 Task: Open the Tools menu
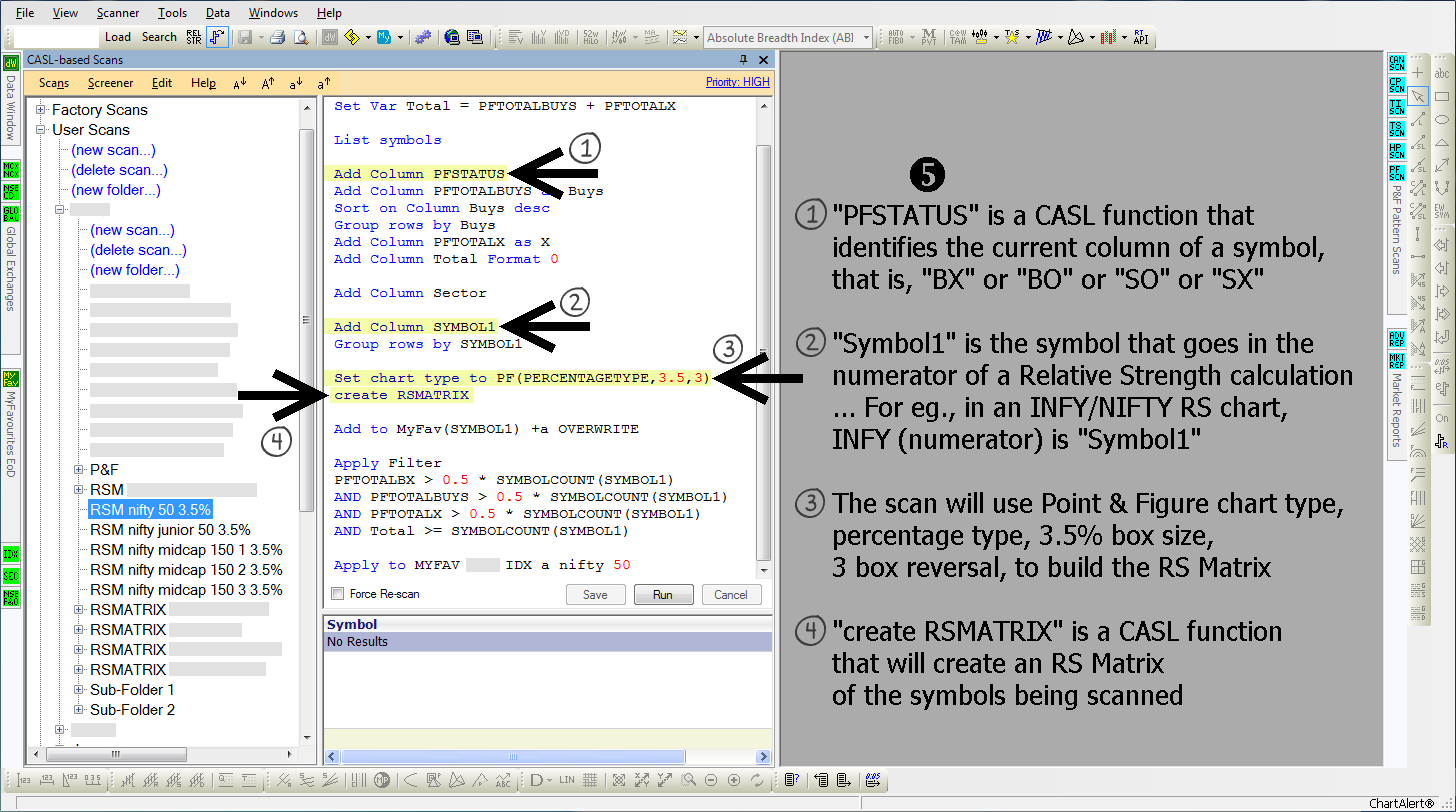click(x=172, y=13)
